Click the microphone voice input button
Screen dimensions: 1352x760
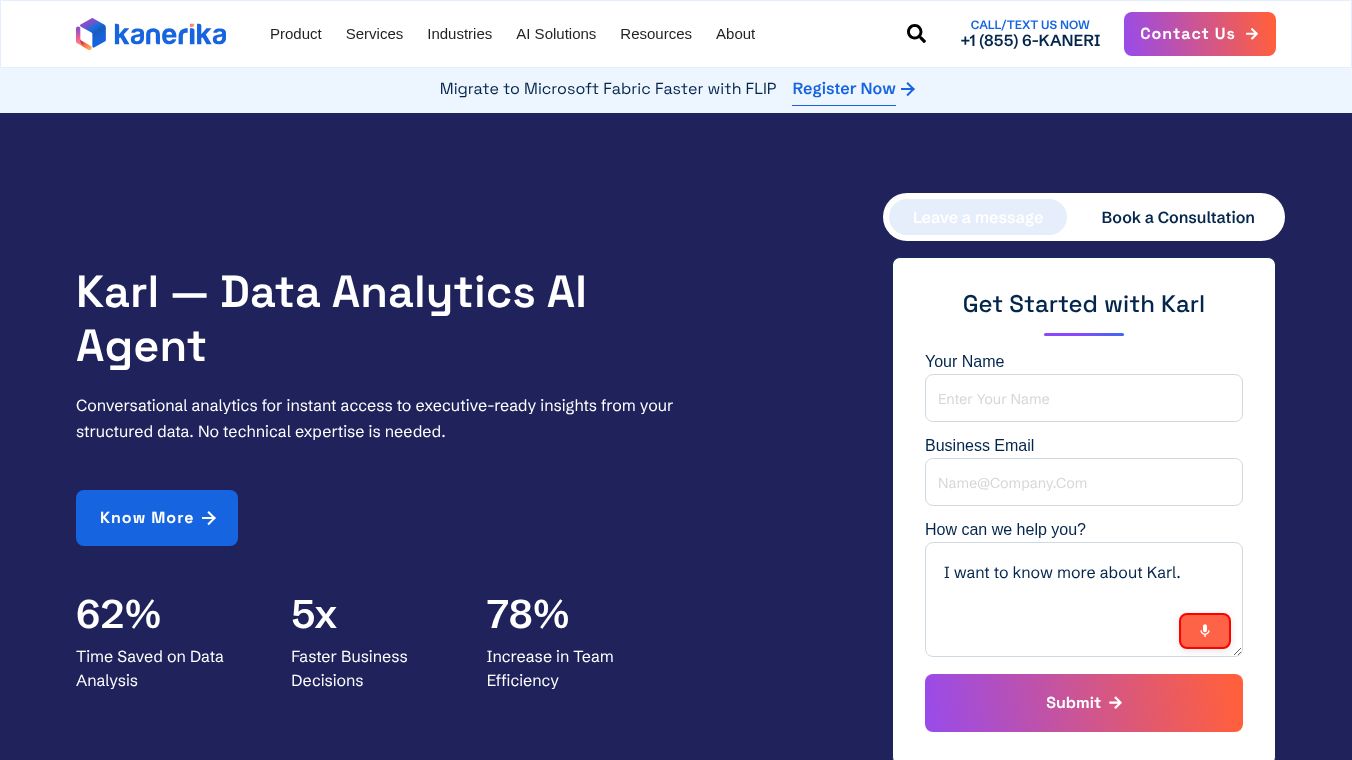(x=1204, y=631)
